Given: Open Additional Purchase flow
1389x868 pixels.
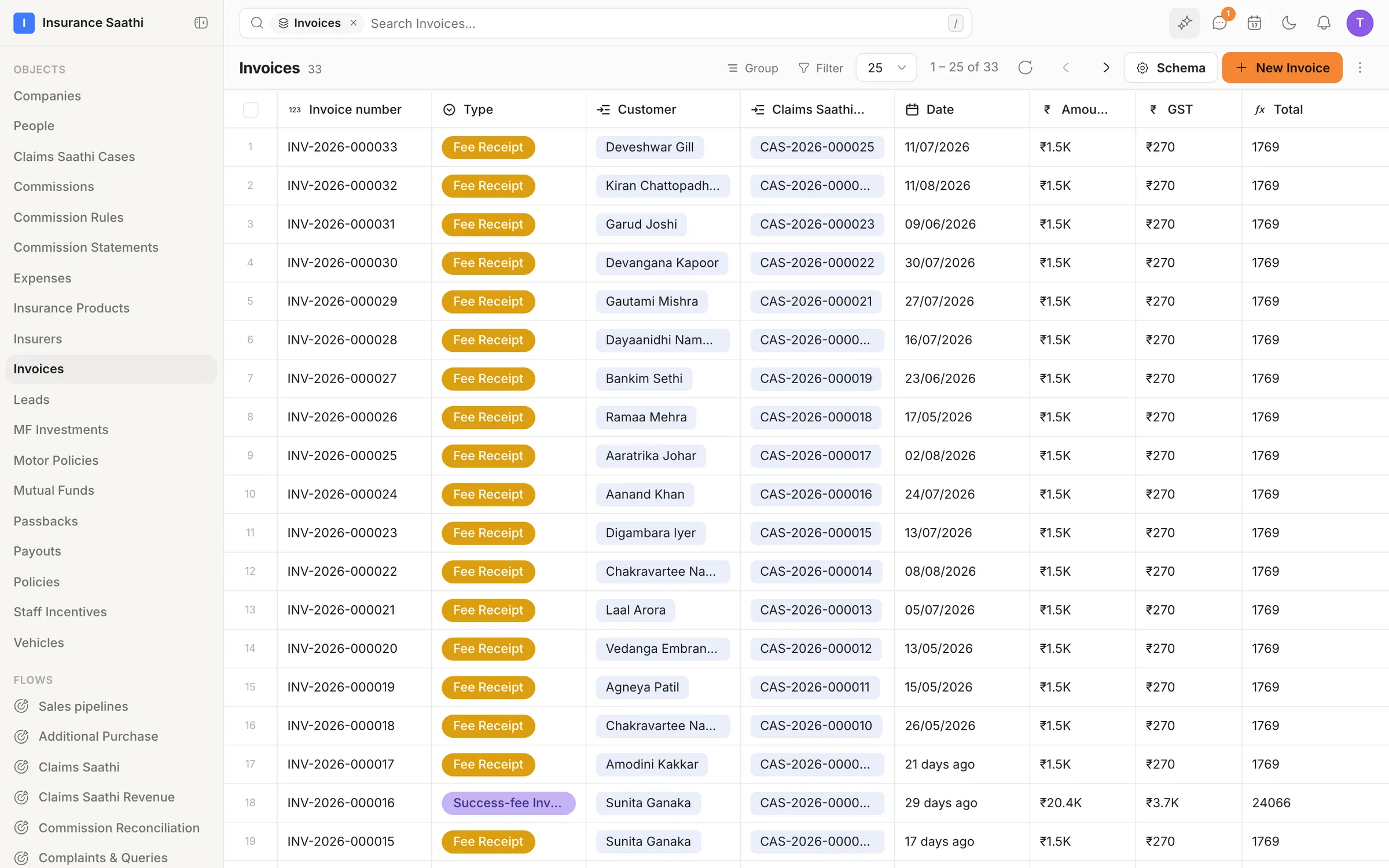Looking at the screenshot, I should pos(86,736).
